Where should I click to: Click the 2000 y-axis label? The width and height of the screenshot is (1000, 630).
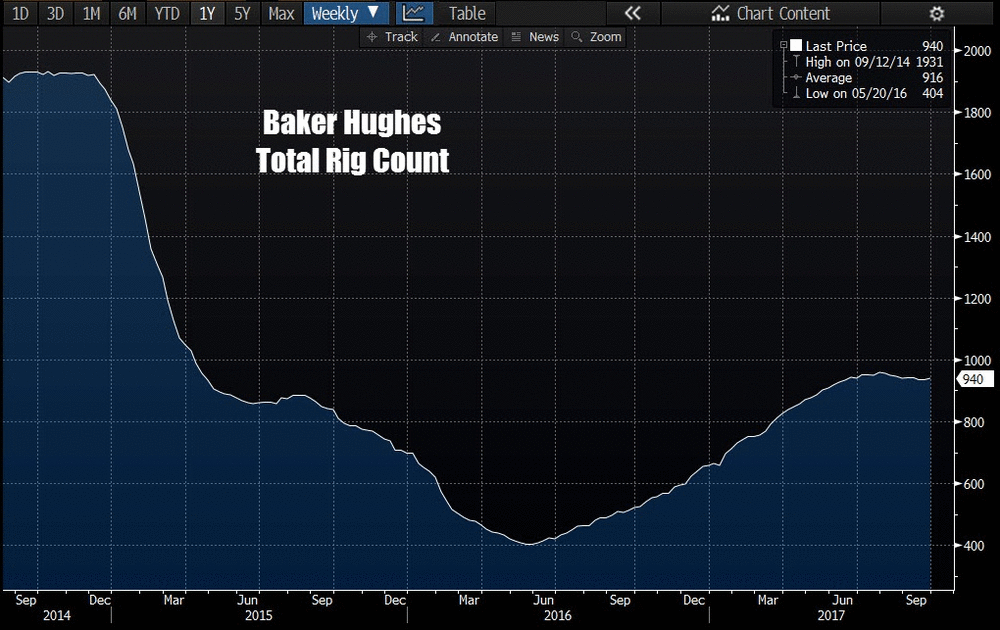(977, 51)
